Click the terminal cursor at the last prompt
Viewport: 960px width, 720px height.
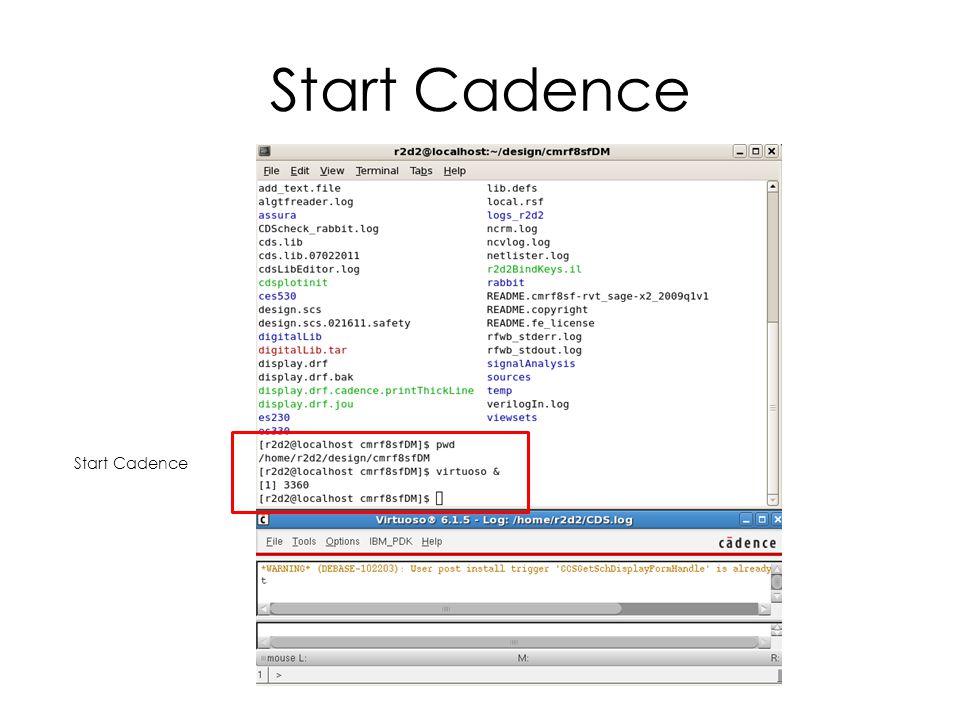pyautogui.click(x=439, y=498)
